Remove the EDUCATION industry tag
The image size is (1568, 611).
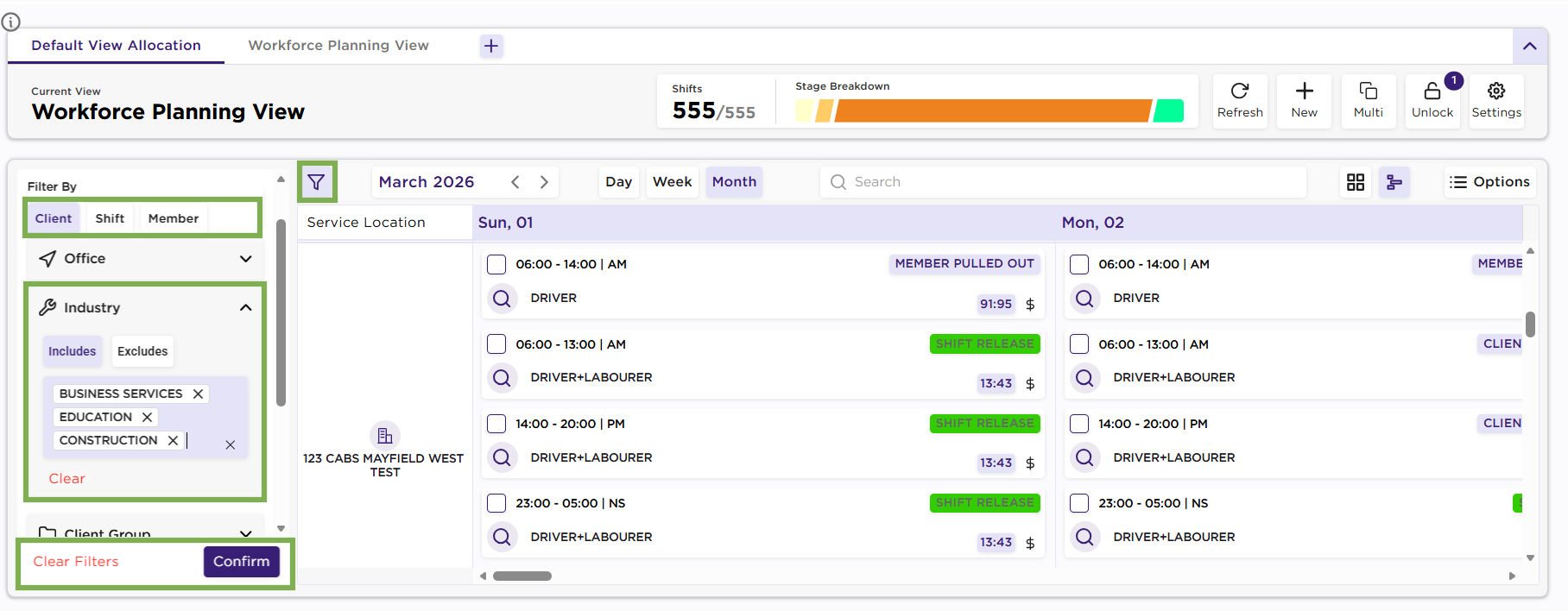coord(147,417)
